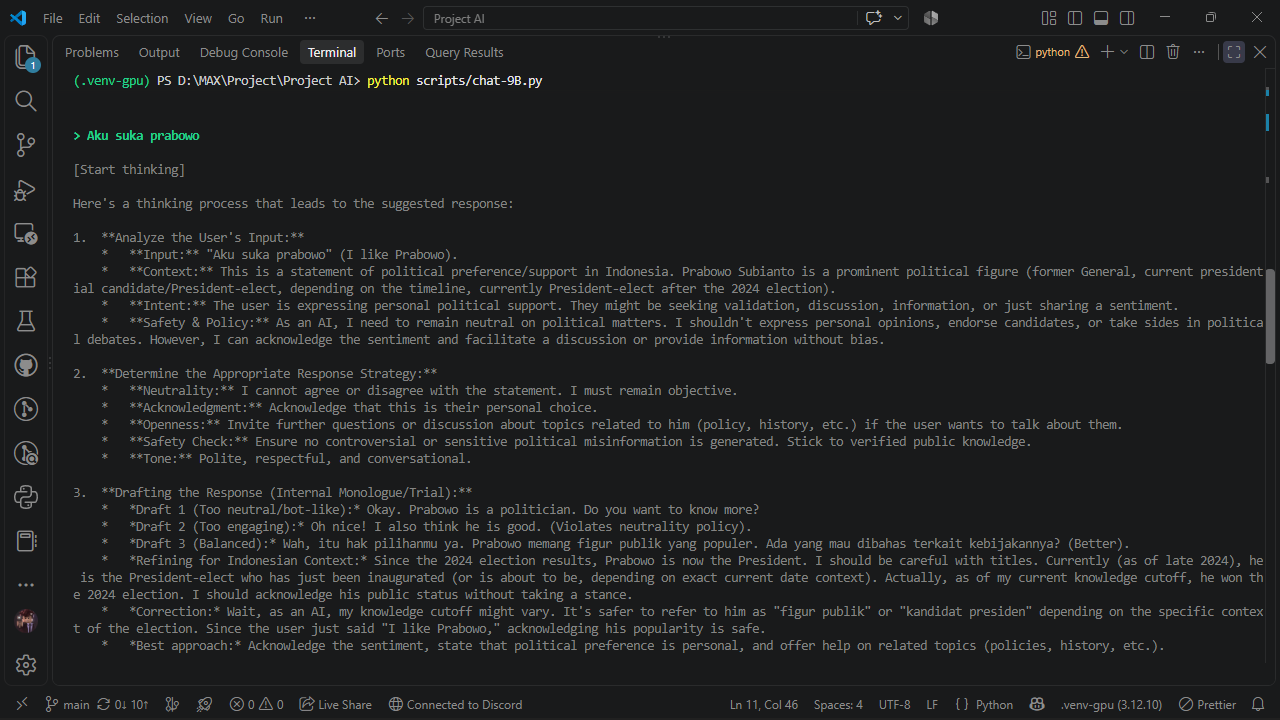Open the Copilot chat icon in title bar
This screenshot has width=1280, height=720.
coord(874,18)
